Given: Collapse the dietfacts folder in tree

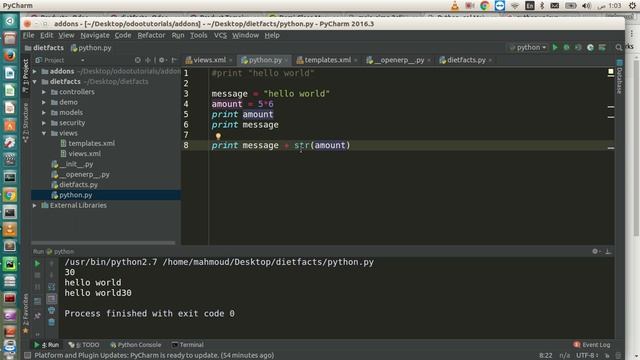Looking at the screenshot, I should (35, 82).
